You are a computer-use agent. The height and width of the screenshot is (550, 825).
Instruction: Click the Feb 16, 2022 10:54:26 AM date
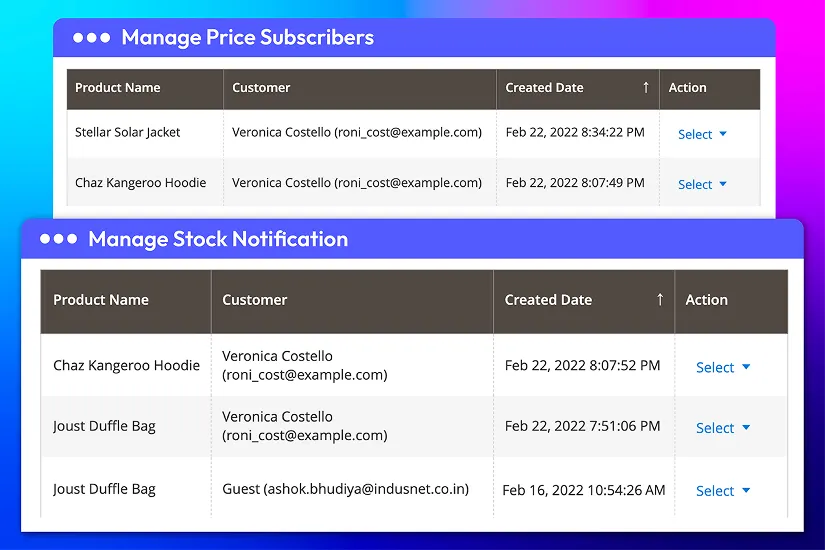coord(584,490)
